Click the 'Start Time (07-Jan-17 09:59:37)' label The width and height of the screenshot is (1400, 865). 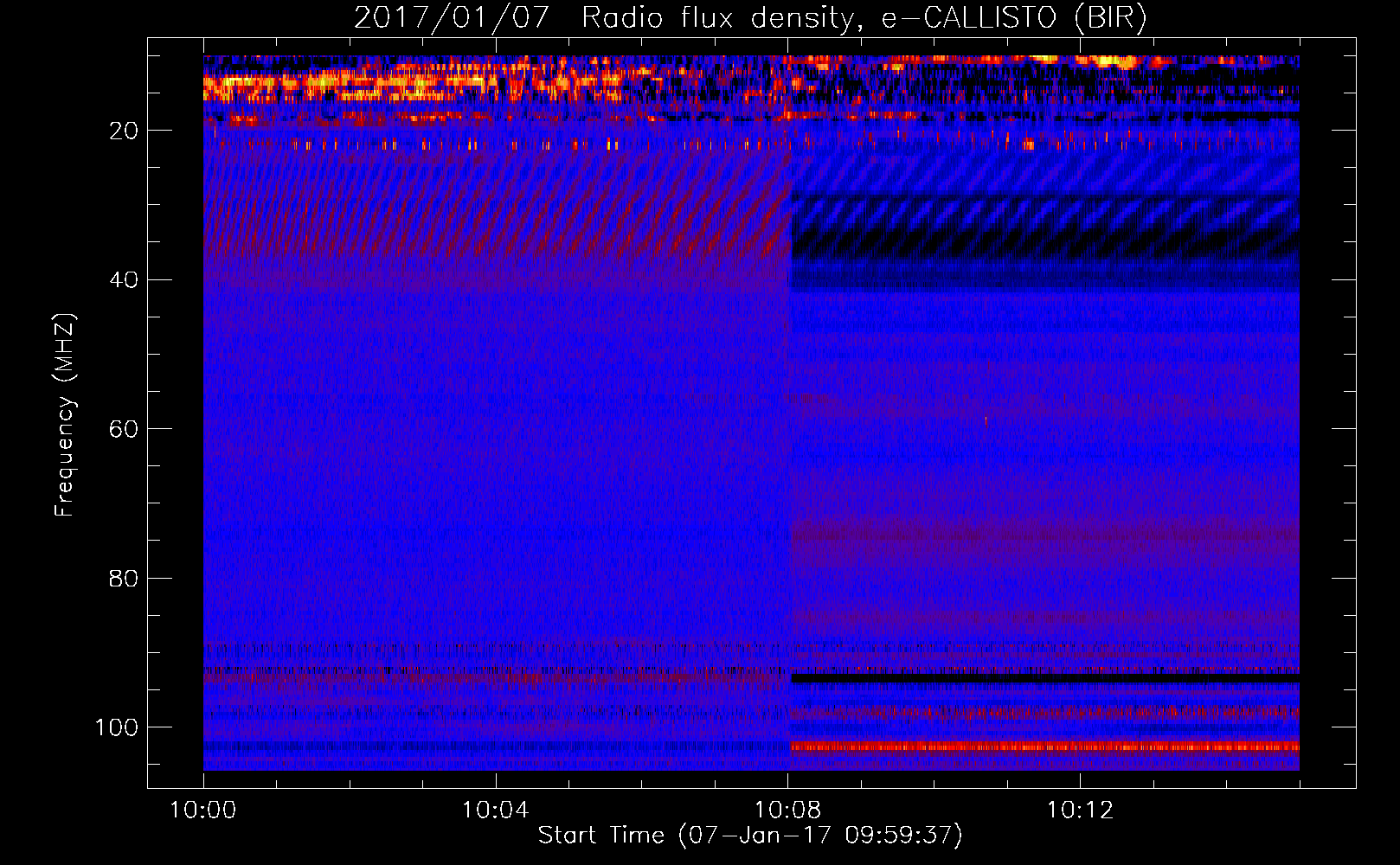coord(750,836)
